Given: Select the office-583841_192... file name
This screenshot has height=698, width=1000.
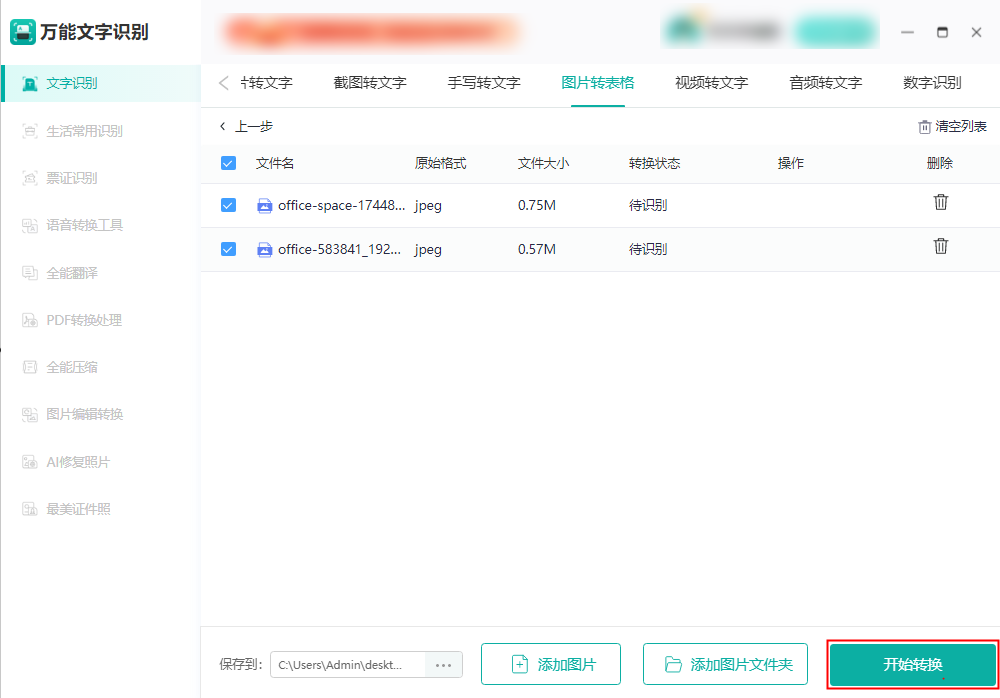Looking at the screenshot, I should pos(339,249).
